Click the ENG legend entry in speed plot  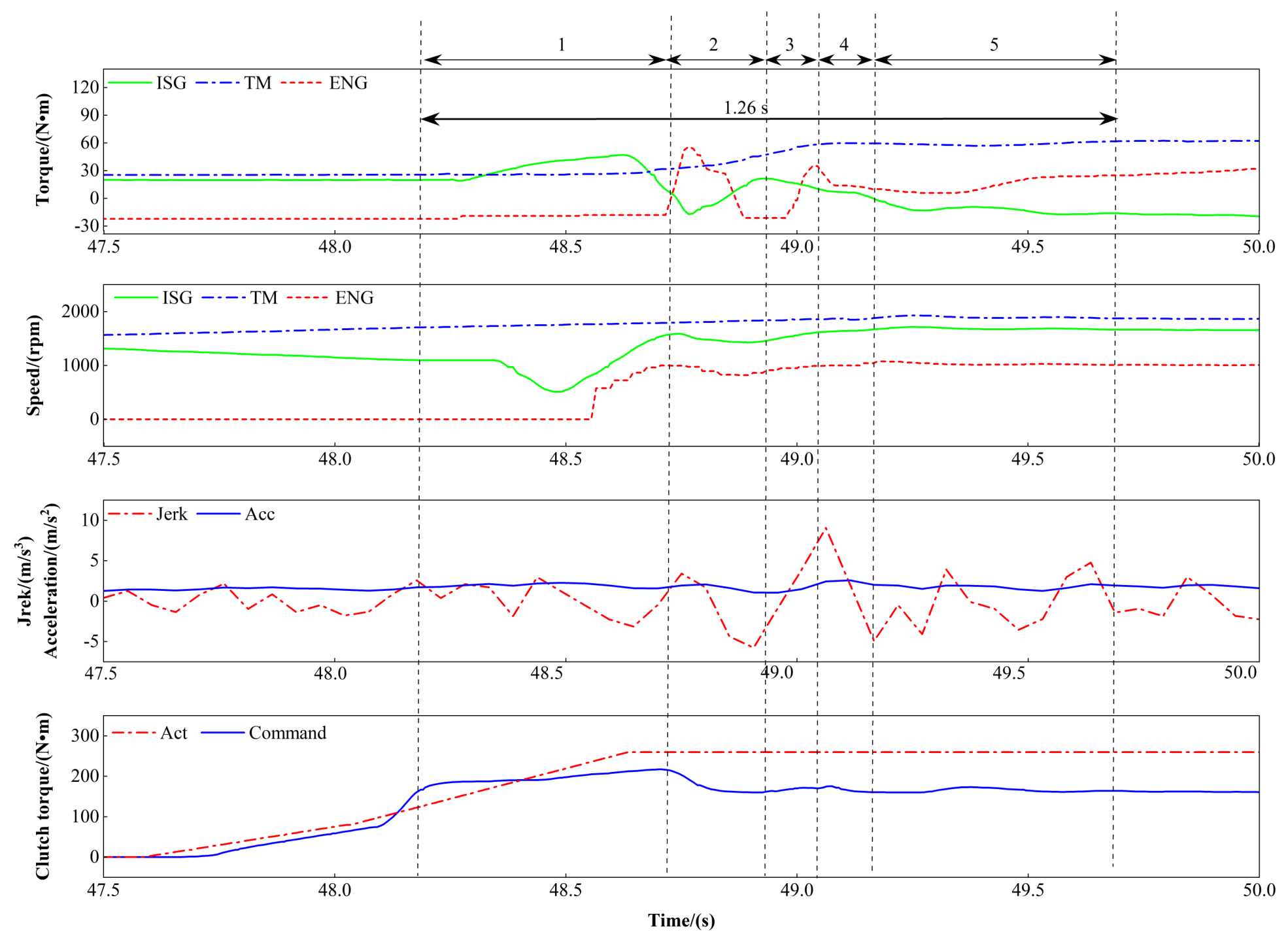pyautogui.click(x=354, y=298)
